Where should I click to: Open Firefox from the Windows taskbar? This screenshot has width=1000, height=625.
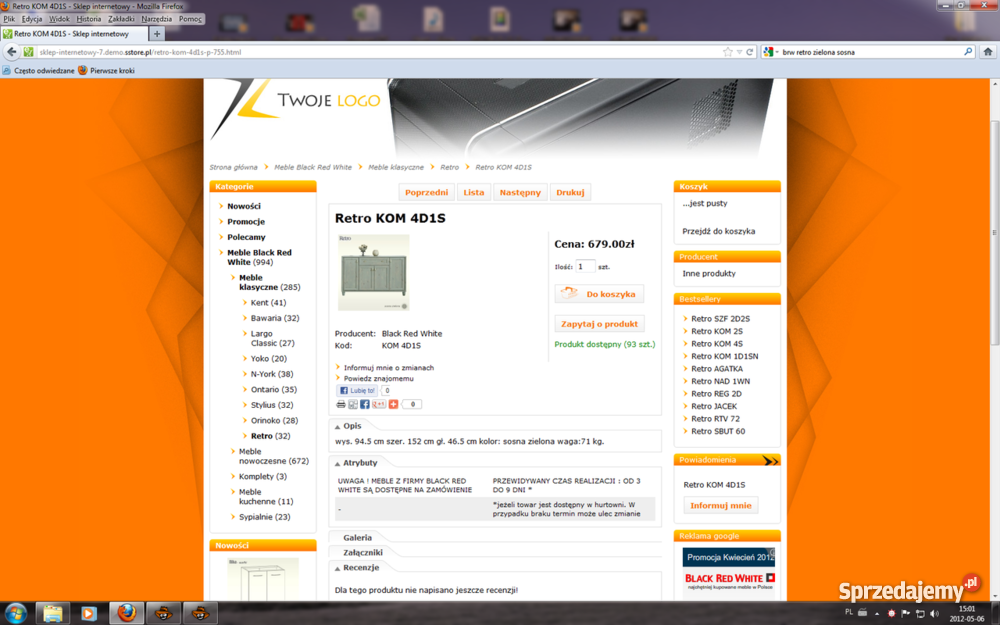(x=125, y=612)
